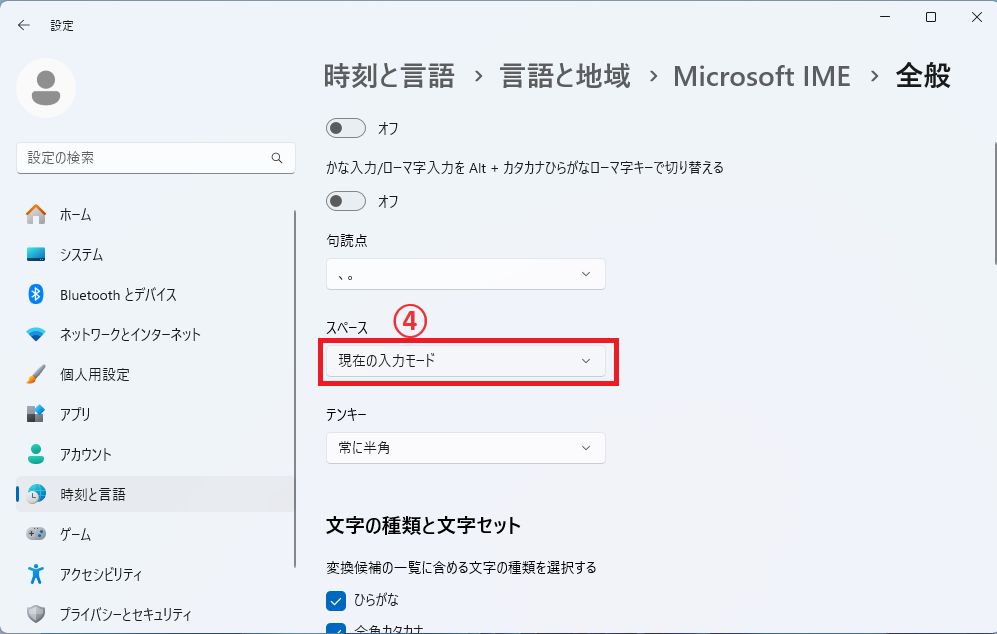Open ネットワークとインターネット category
997x634 pixels.
click(x=155, y=334)
